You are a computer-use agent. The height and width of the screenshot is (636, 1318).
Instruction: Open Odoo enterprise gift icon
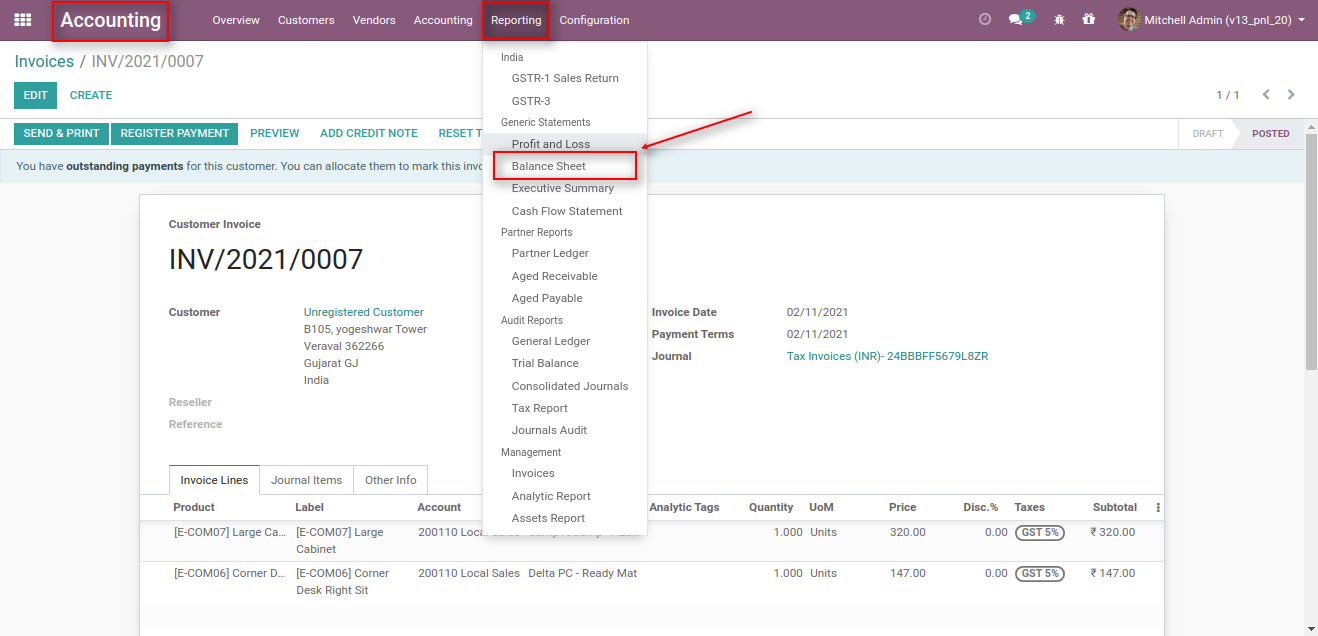pyautogui.click(x=1088, y=19)
